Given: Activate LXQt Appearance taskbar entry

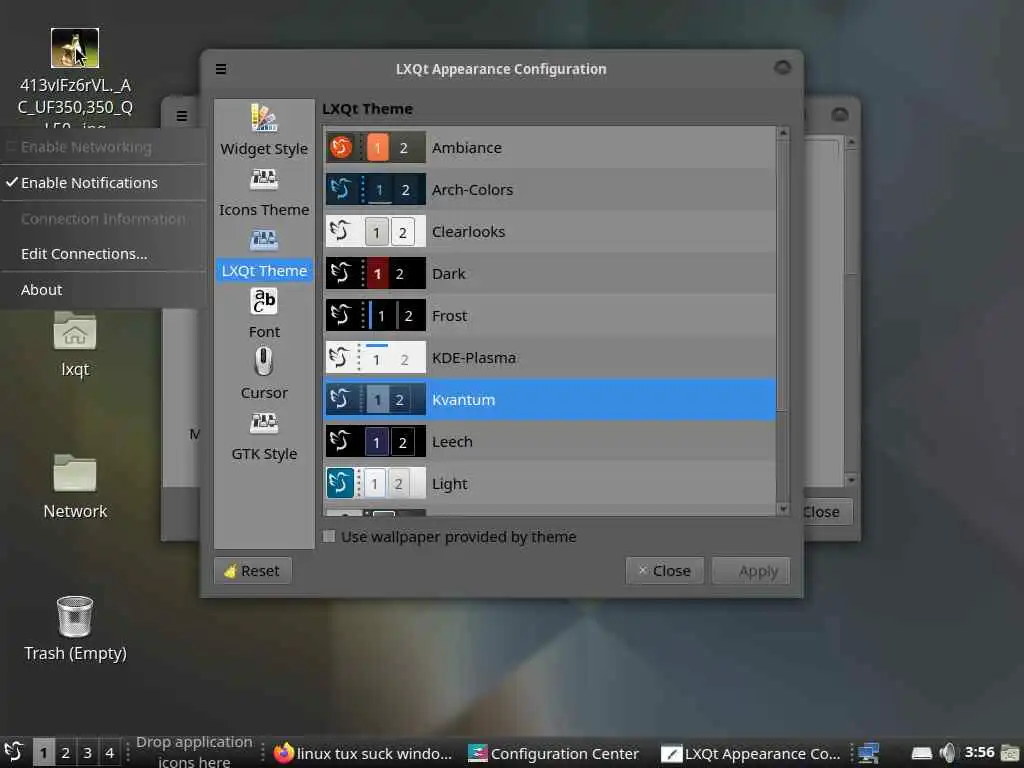Looking at the screenshot, I should pyautogui.click(x=750, y=753).
